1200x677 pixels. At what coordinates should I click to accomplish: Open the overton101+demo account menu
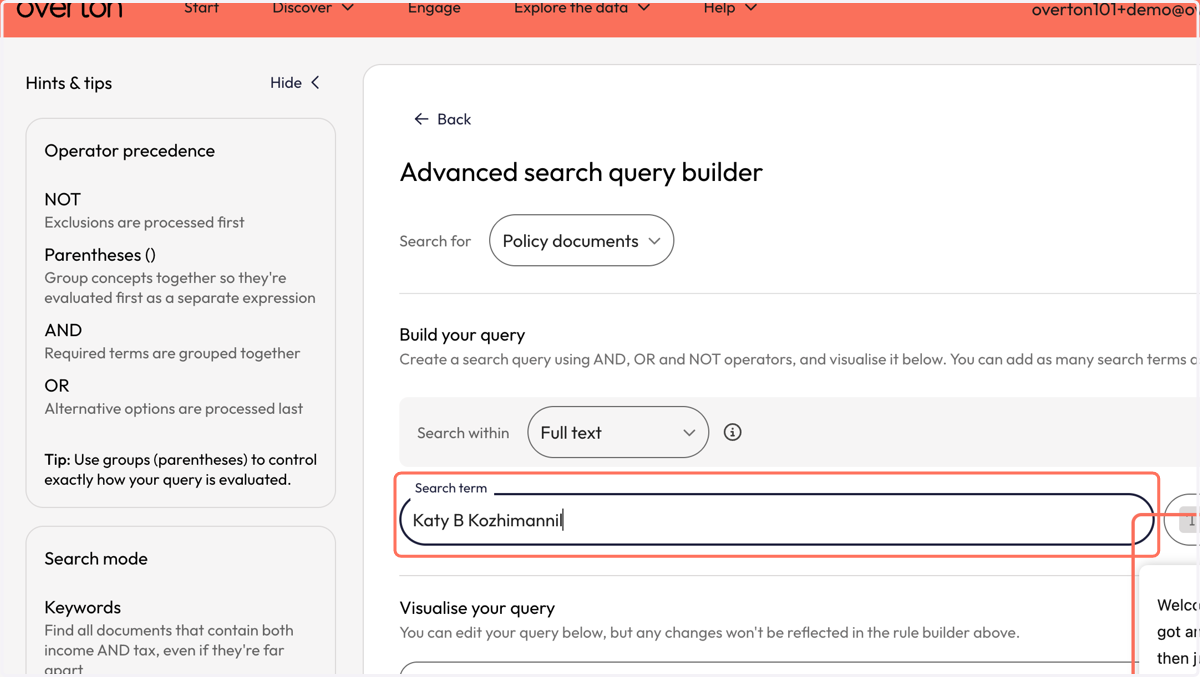click(x=1115, y=10)
